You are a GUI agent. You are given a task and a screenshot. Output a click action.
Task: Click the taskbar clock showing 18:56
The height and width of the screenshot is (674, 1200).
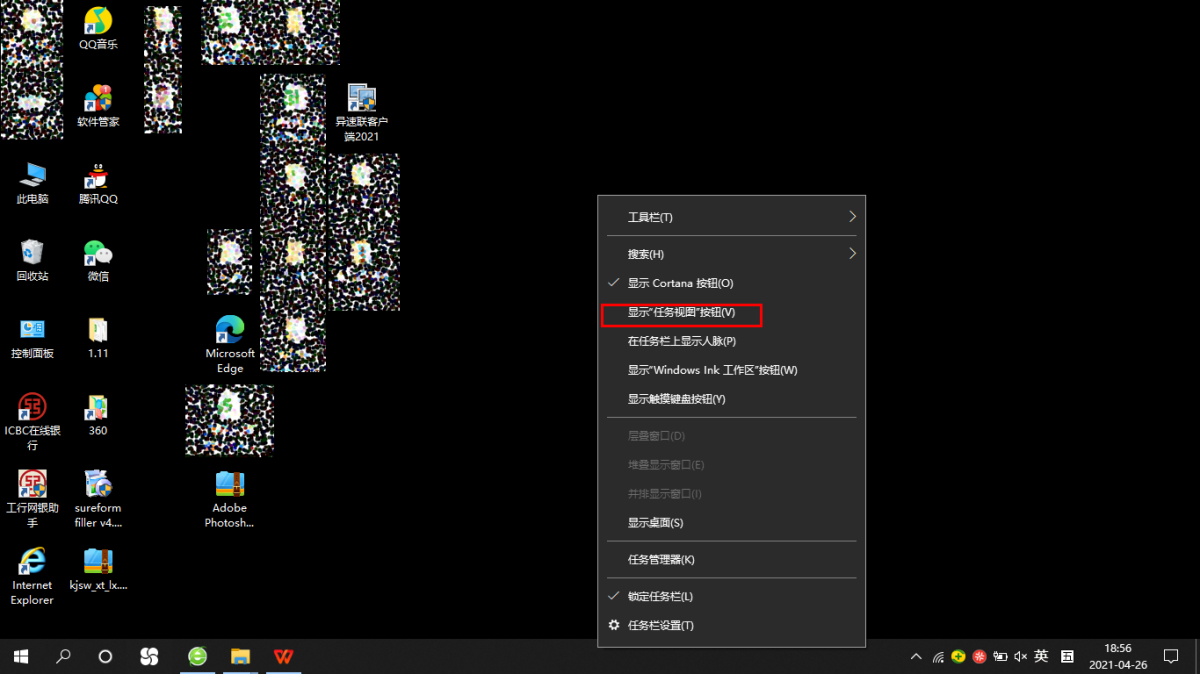(1117, 656)
